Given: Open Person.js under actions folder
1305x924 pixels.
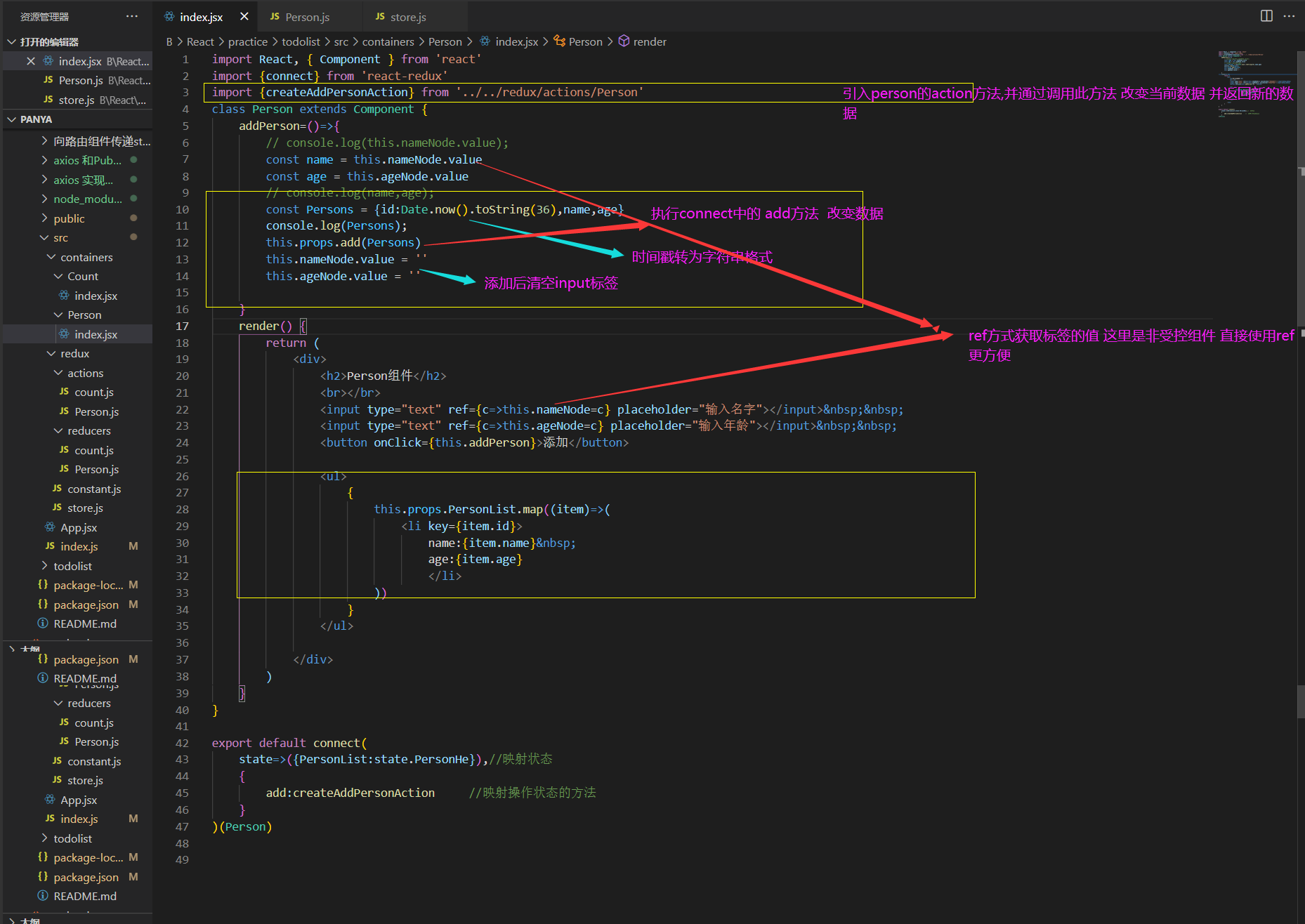Looking at the screenshot, I should coord(96,411).
